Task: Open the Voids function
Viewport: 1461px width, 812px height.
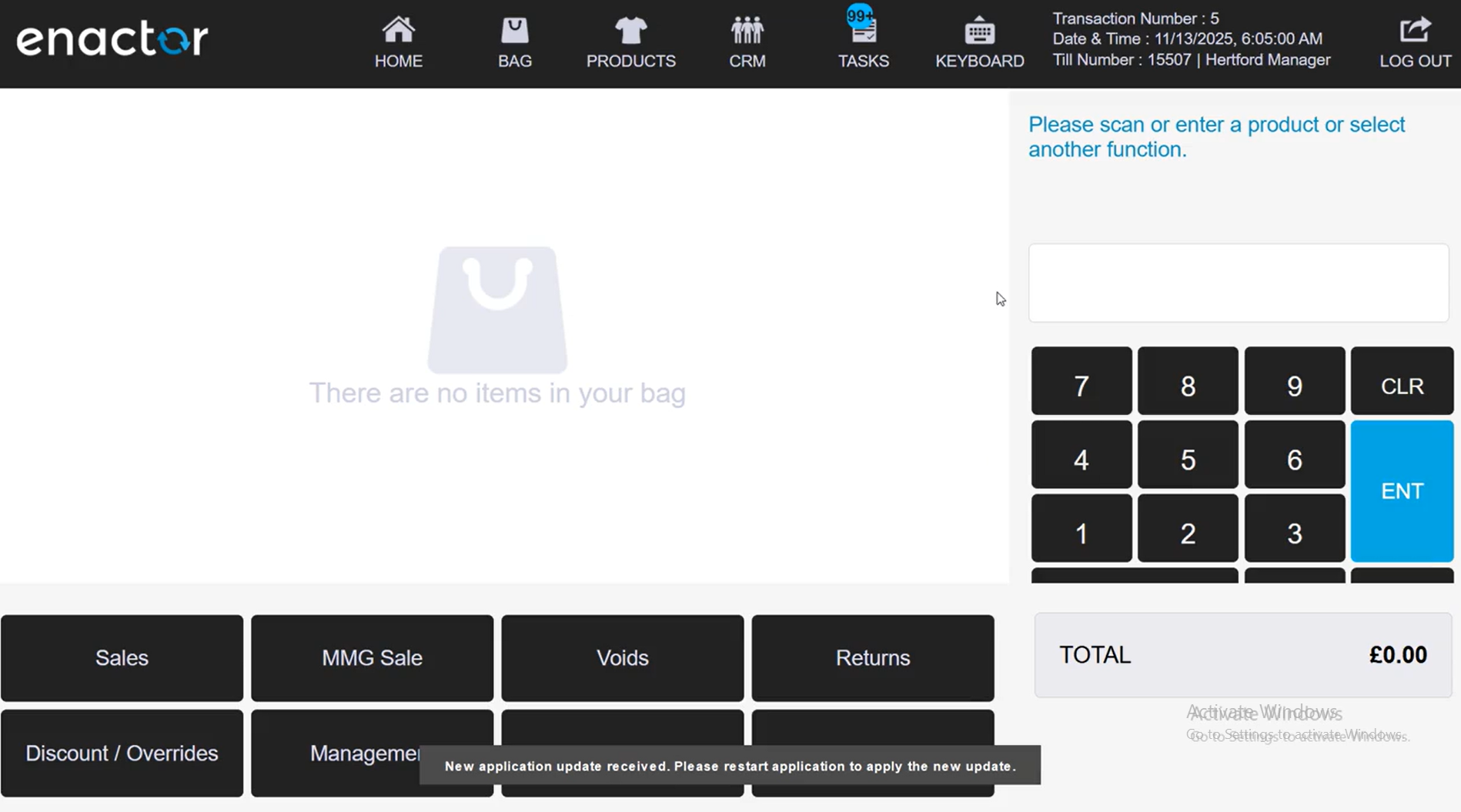Action: click(x=622, y=657)
